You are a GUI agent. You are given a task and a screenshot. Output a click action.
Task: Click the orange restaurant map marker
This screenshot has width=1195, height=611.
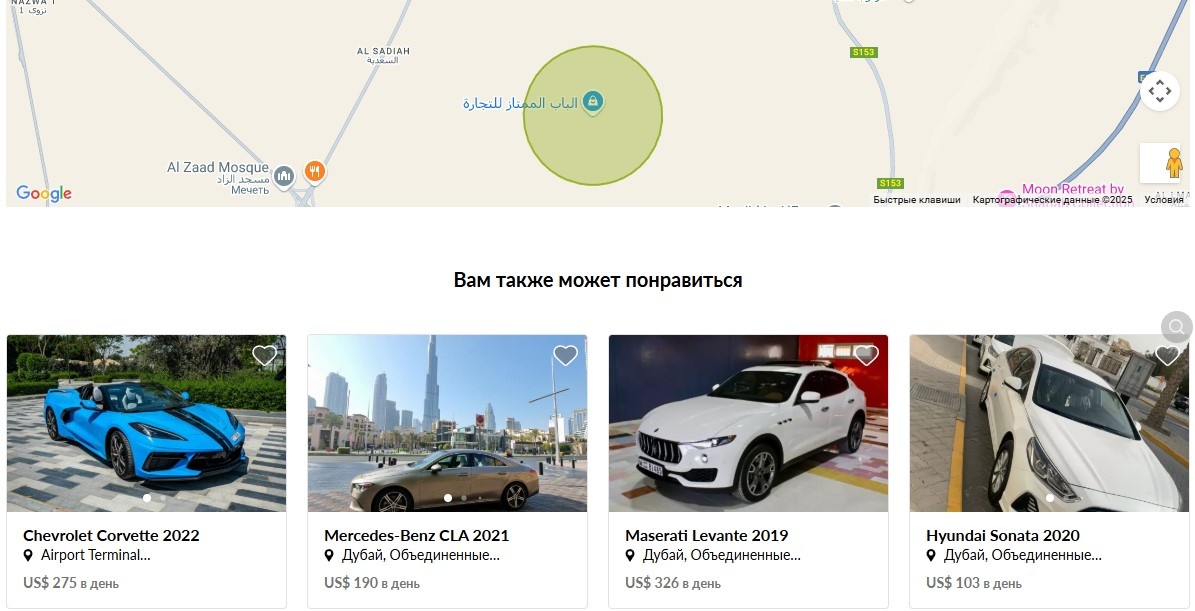pos(315,171)
